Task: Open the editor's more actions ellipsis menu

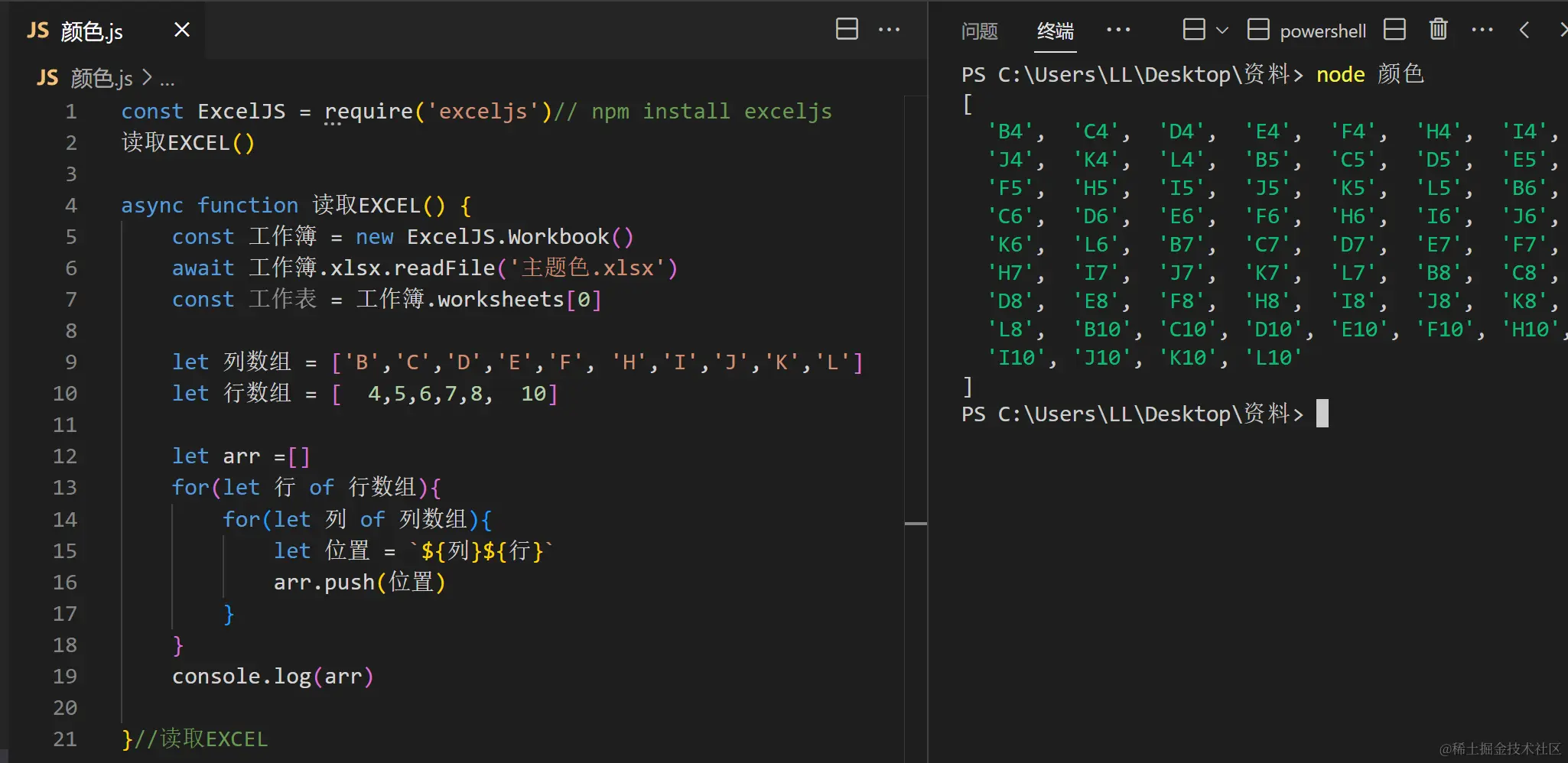Action: pos(889,30)
